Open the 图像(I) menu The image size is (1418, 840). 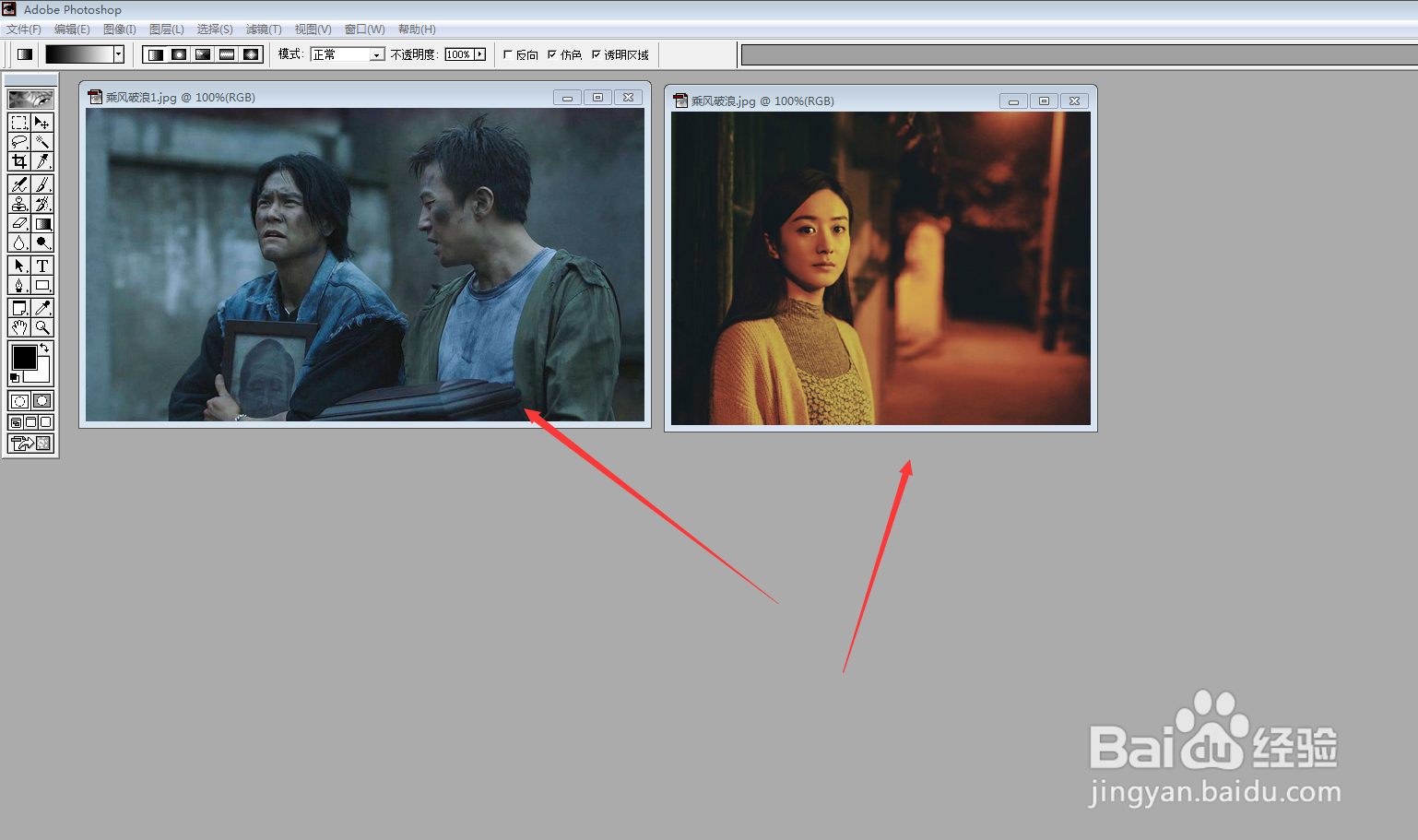[120, 30]
